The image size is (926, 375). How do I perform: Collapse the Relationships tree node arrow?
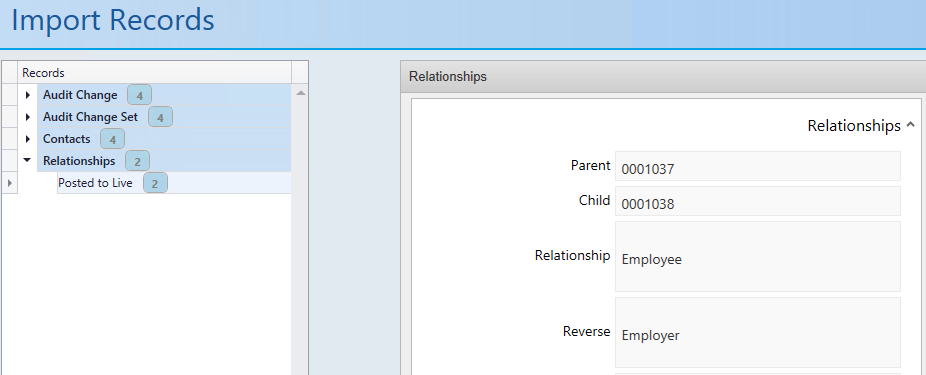pos(27,160)
